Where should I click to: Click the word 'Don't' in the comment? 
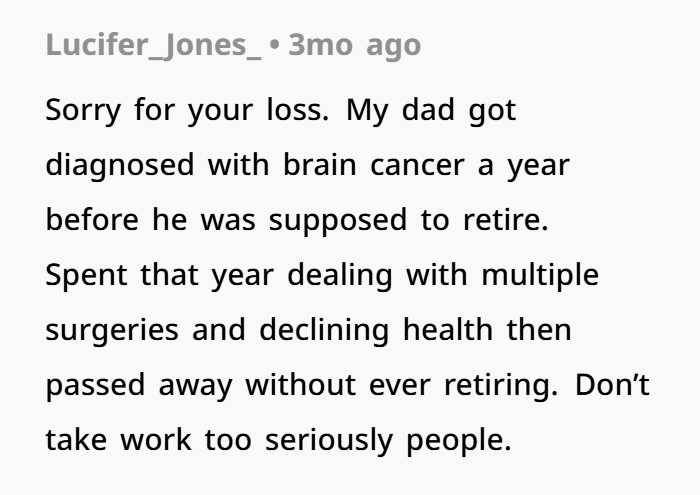point(612,384)
